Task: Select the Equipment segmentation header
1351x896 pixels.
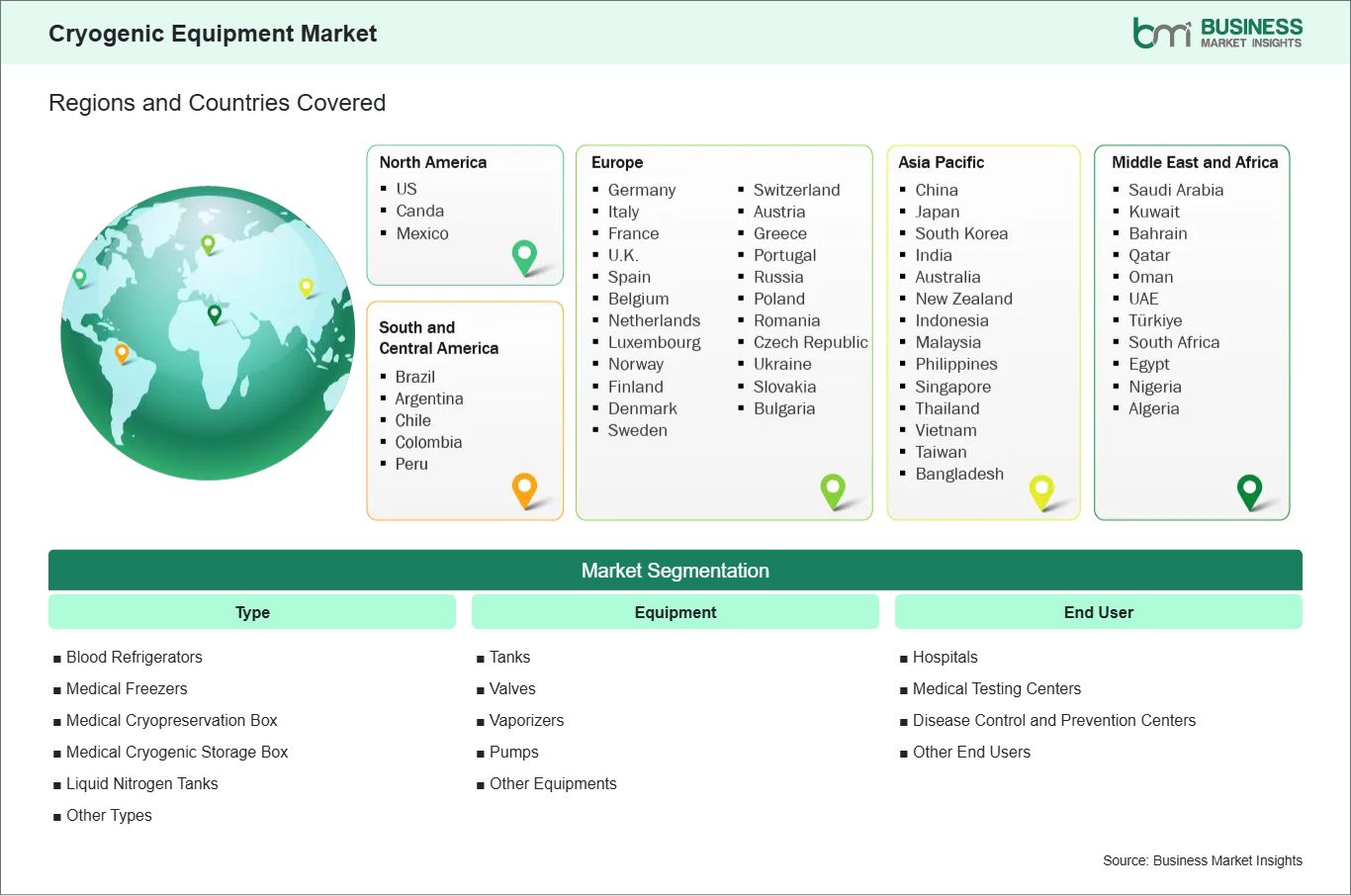Action: click(x=675, y=612)
